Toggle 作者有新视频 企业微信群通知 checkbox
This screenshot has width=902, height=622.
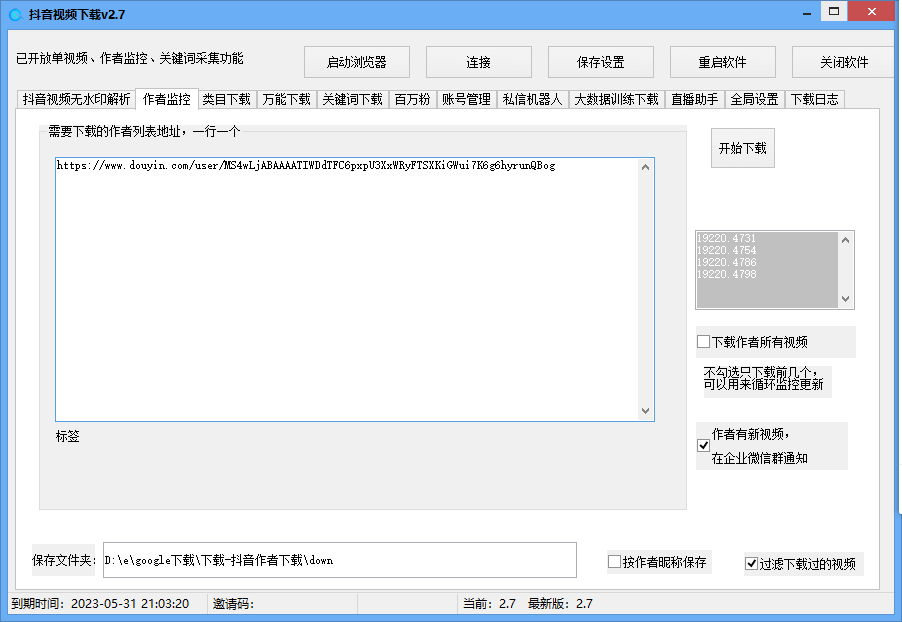[703, 445]
